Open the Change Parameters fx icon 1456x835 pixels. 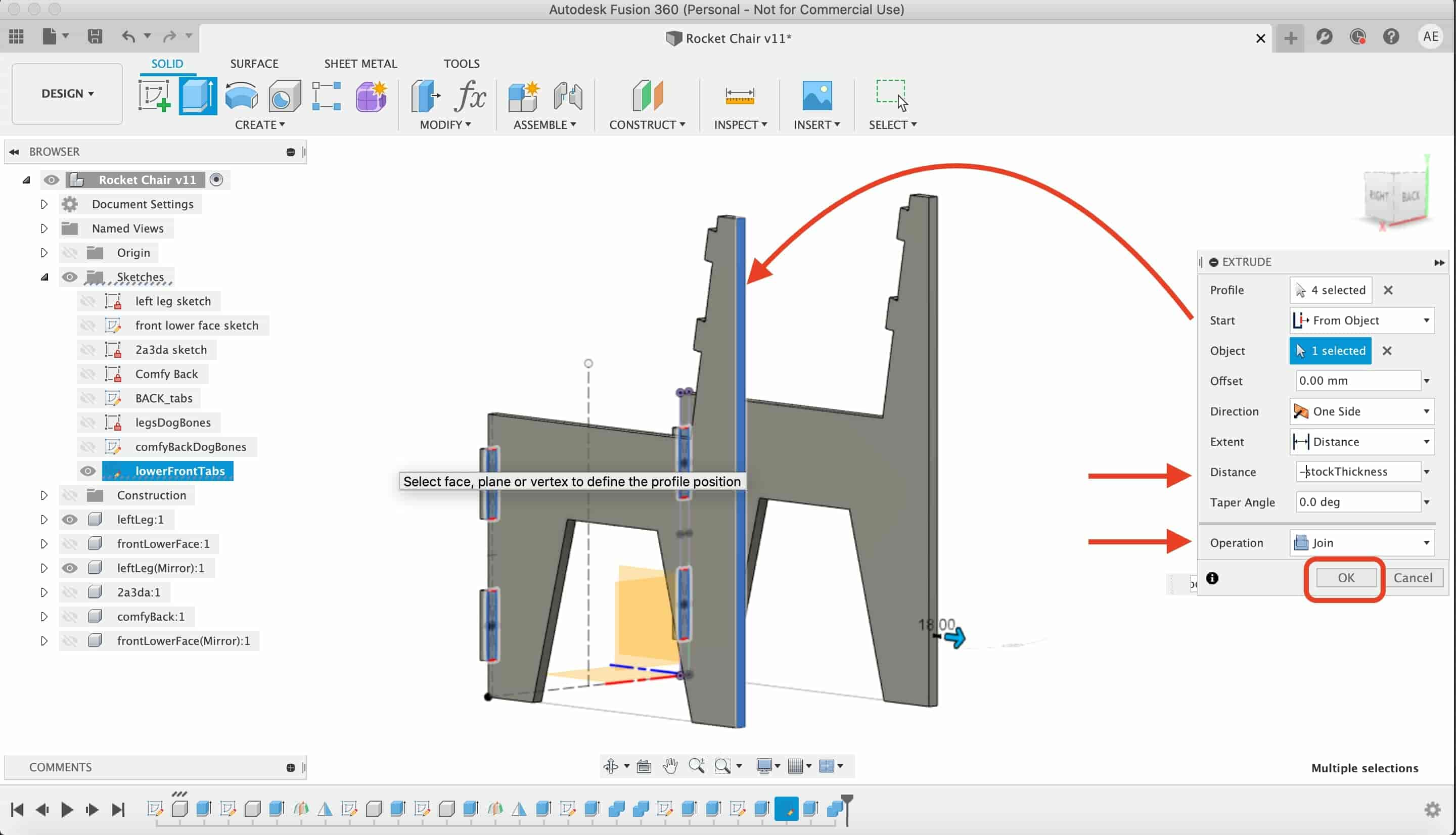(470, 96)
